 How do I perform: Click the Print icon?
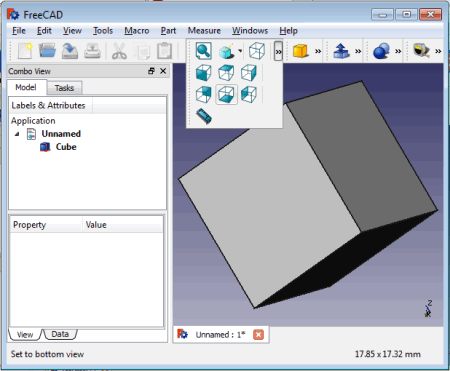pos(92,51)
